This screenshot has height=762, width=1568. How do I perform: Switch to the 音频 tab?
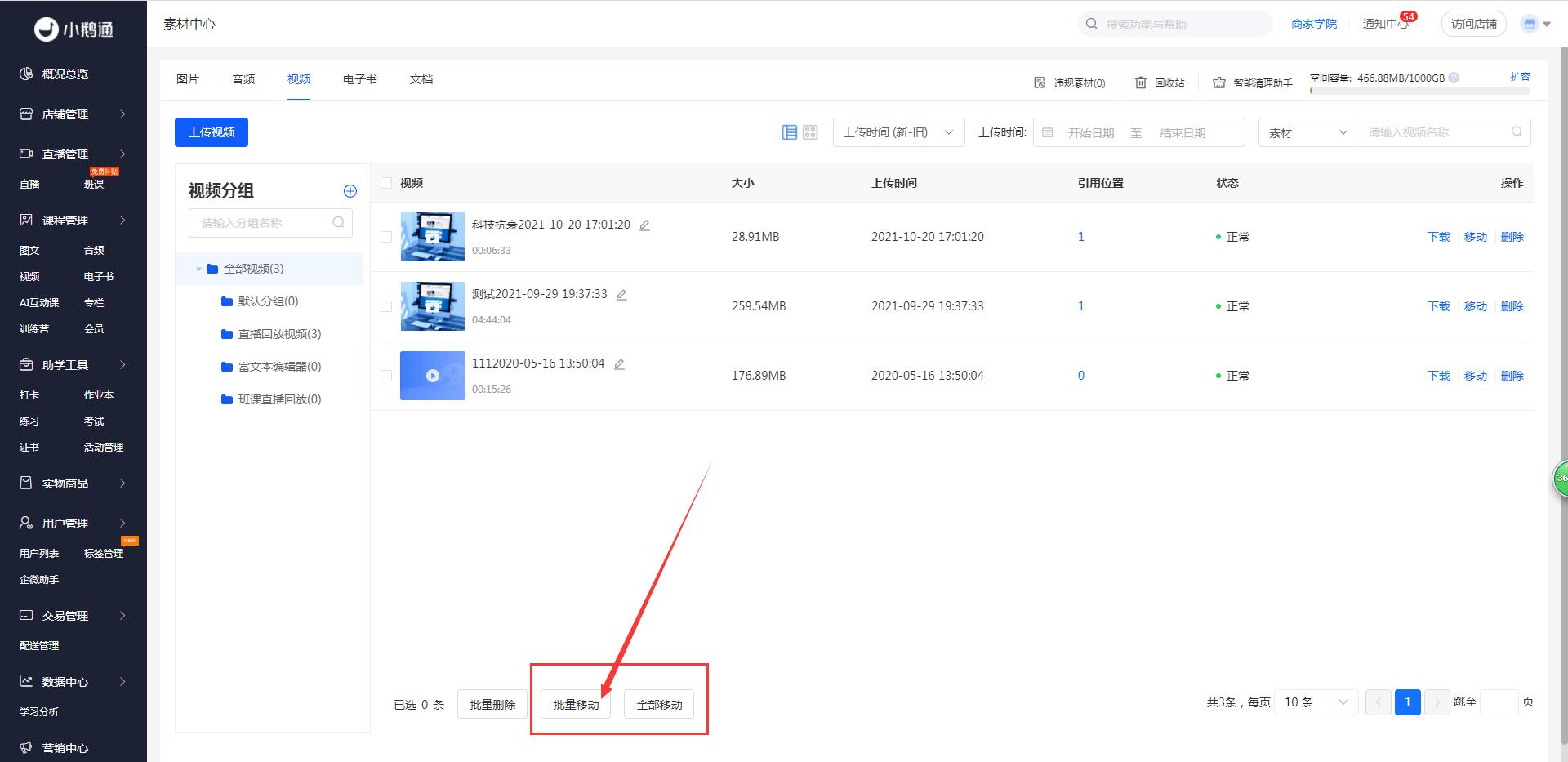click(243, 79)
